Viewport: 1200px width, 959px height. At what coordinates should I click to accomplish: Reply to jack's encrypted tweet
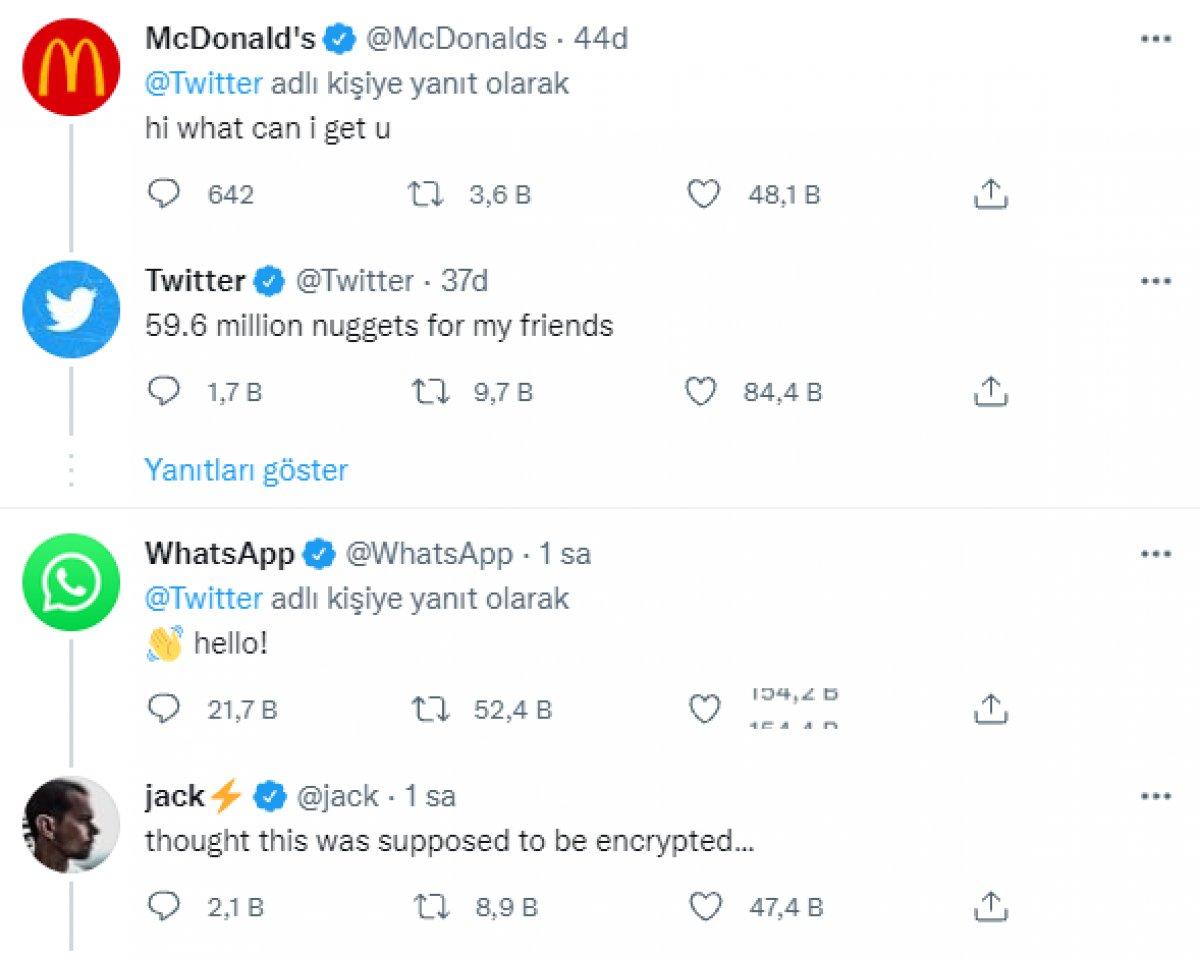(162, 907)
